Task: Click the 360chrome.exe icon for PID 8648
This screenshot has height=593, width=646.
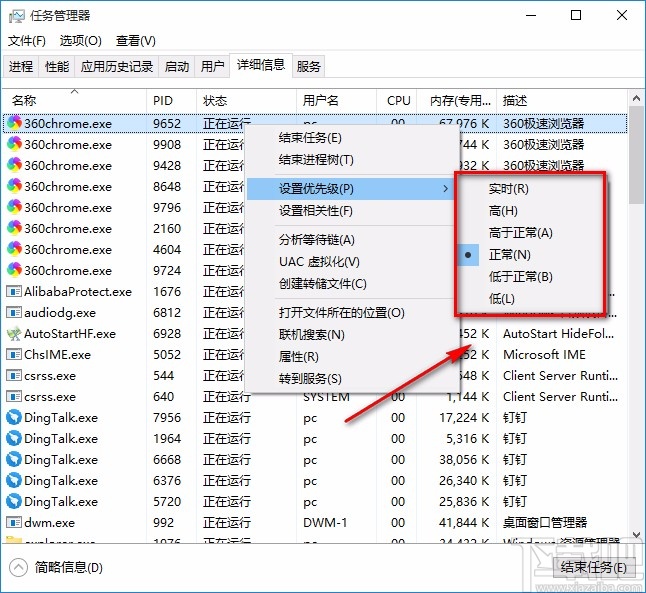Action: (14, 186)
